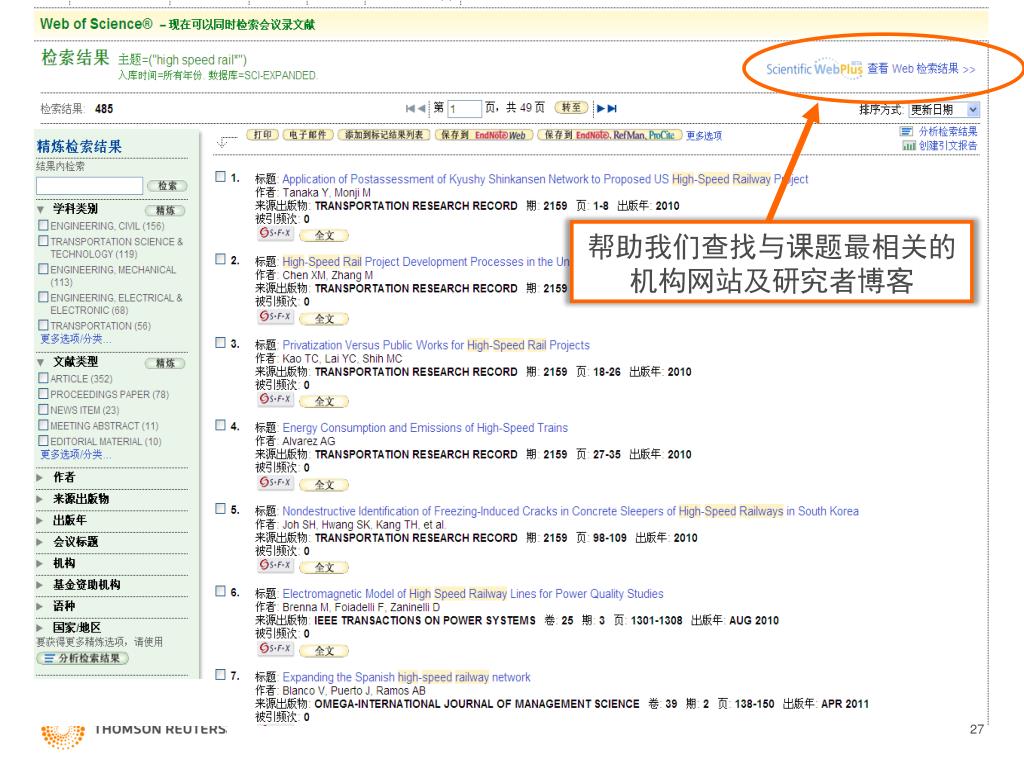Click 分析检索结果 button in left panel
The height and width of the screenshot is (768, 1024).
pyautogui.click(x=82, y=658)
